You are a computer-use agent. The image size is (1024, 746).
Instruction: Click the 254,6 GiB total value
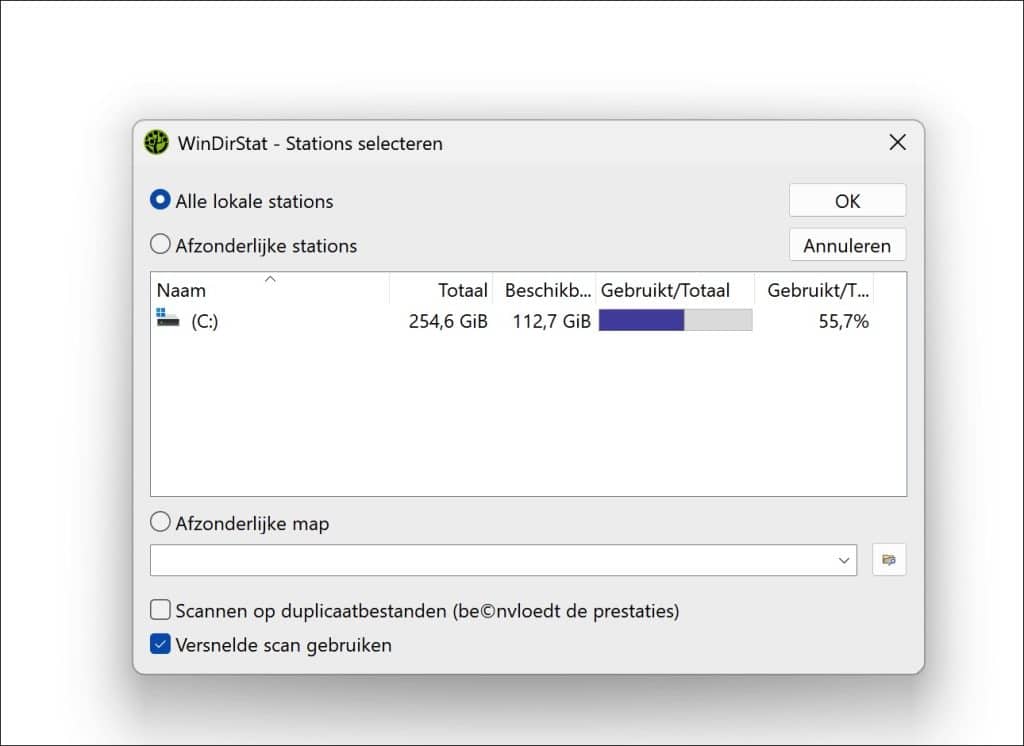coord(448,321)
